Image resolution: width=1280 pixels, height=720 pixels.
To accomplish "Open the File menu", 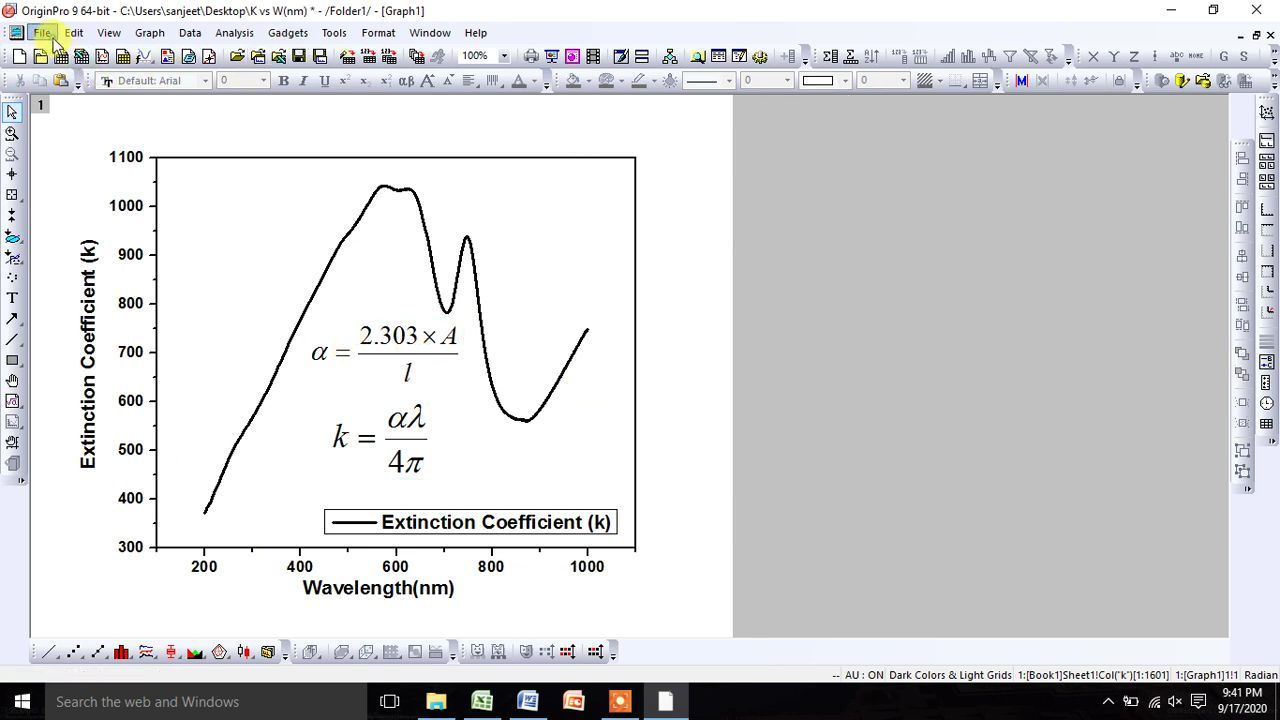I will coord(42,33).
